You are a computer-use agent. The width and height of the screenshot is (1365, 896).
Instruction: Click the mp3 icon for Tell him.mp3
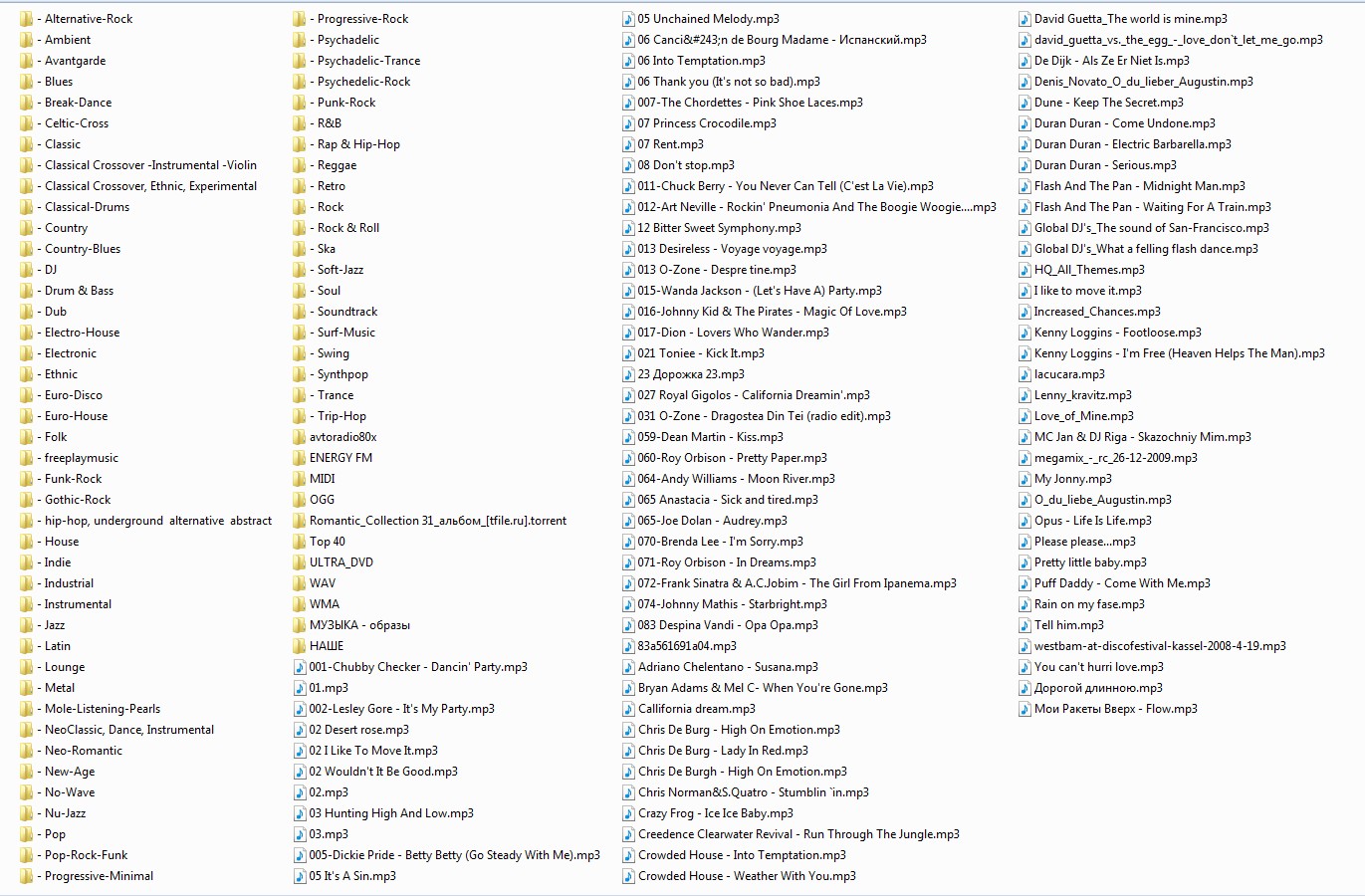pyautogui.click(x=1025, y=625)
